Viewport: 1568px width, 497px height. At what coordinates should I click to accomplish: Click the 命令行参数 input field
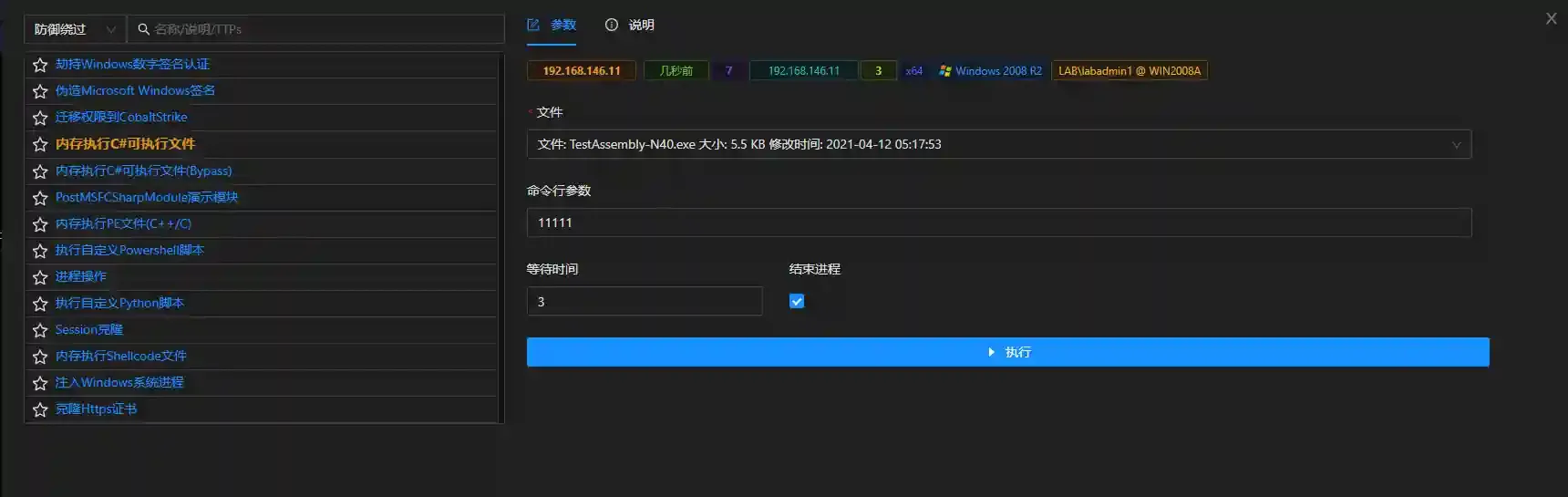998,223
